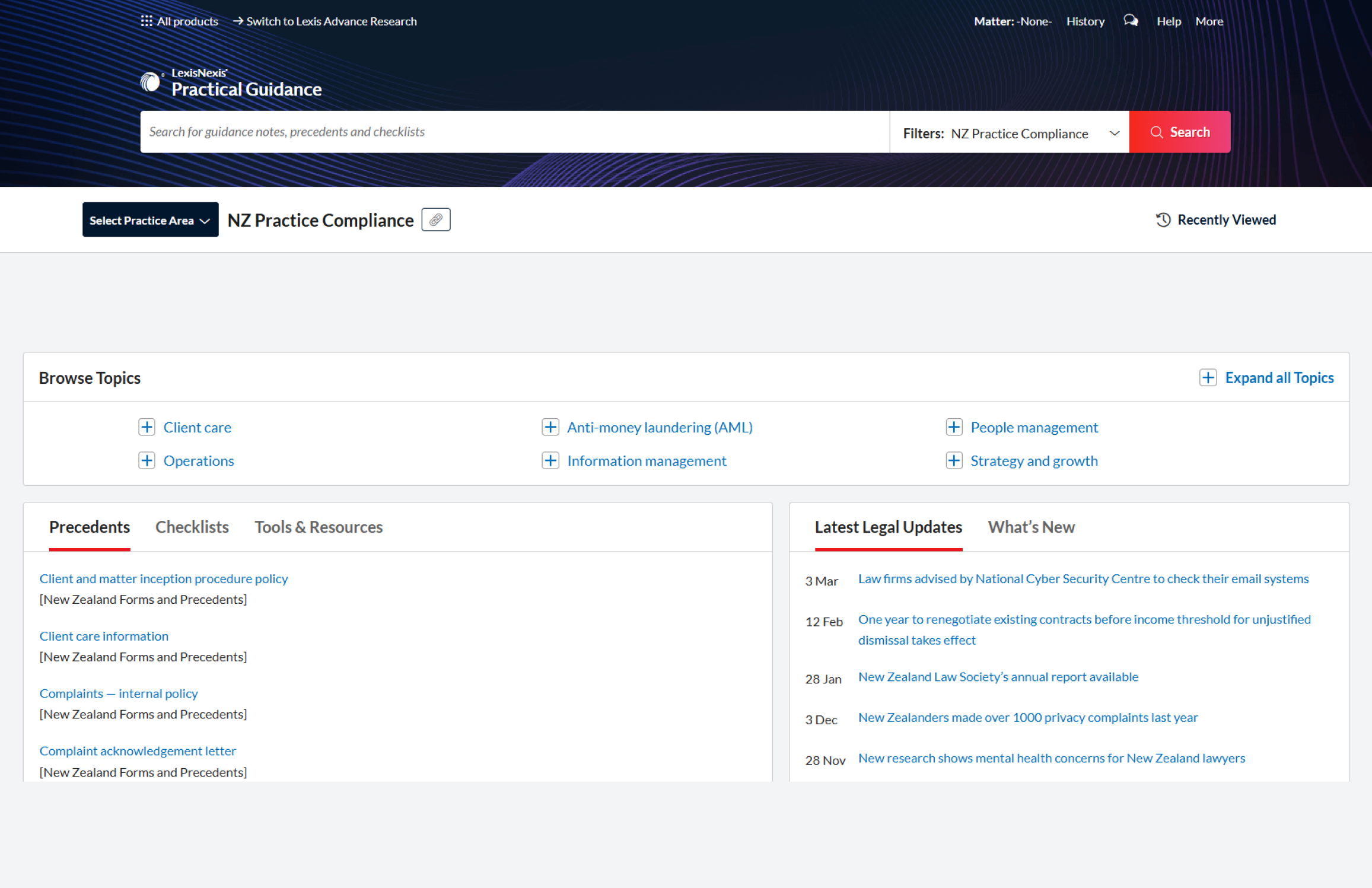Click the Matter -None- selector

tap(1013, 21)
